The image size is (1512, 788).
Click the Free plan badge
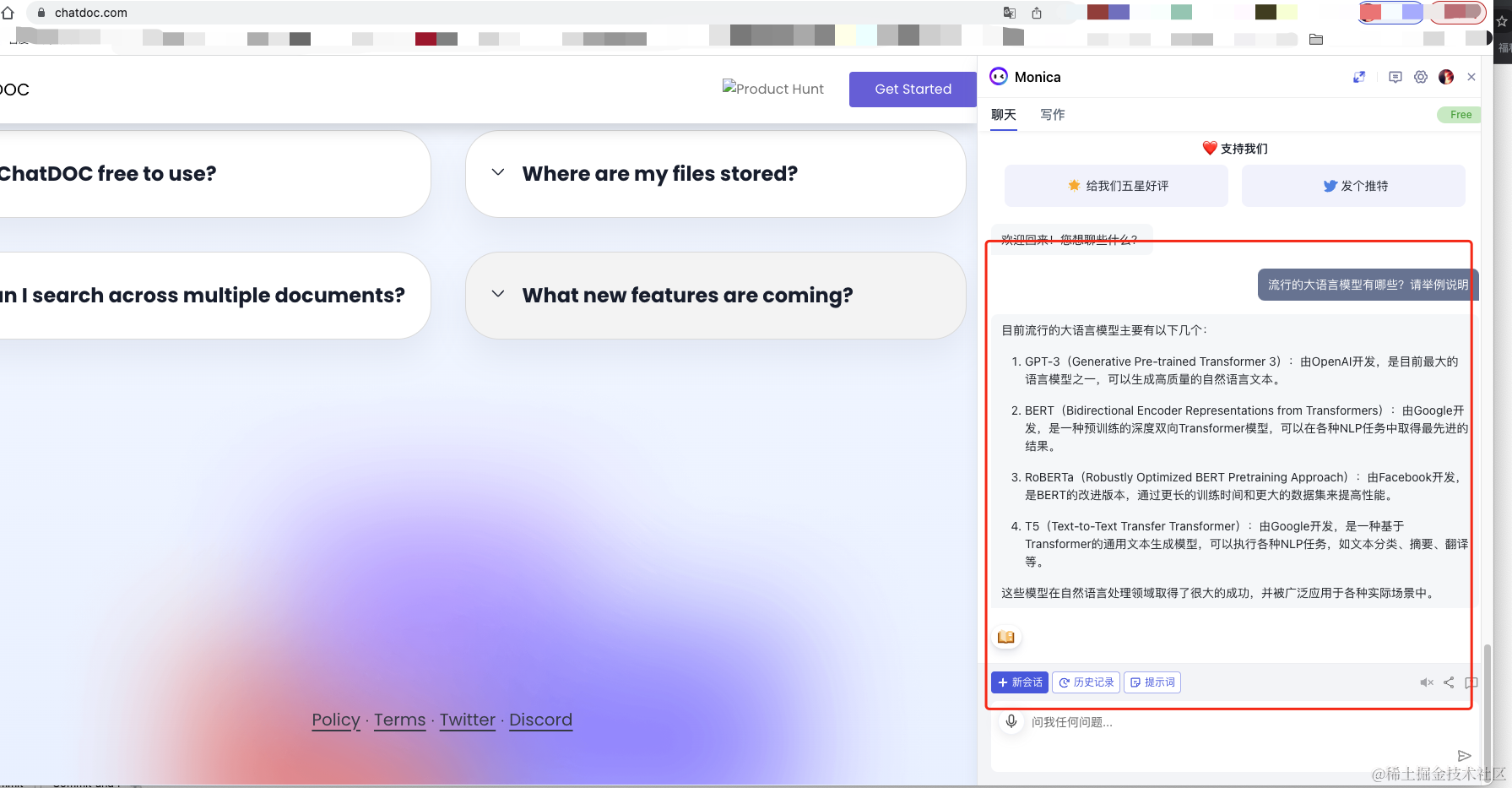tap(1461, 115)
